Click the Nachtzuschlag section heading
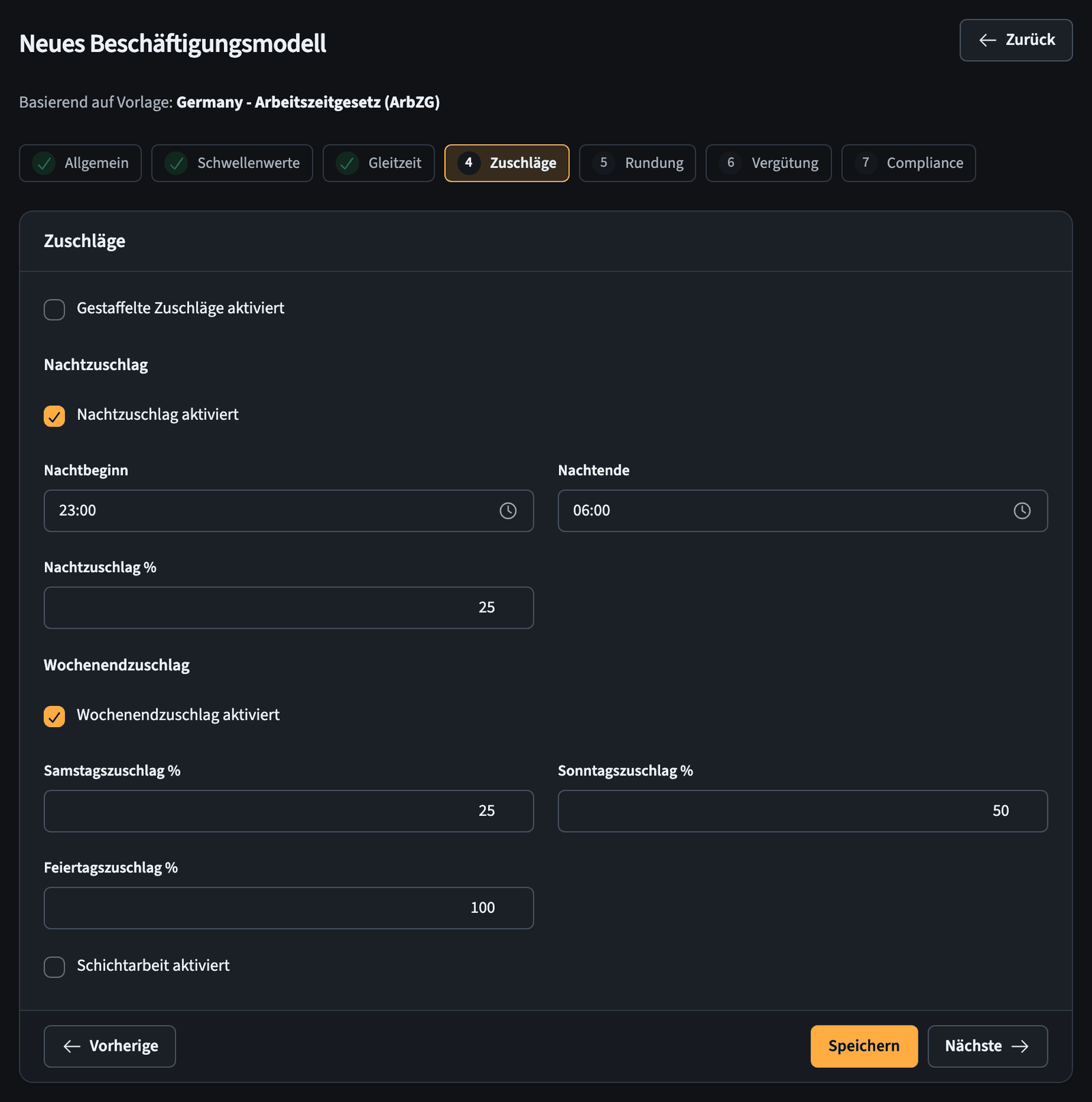 click(96, 365)
